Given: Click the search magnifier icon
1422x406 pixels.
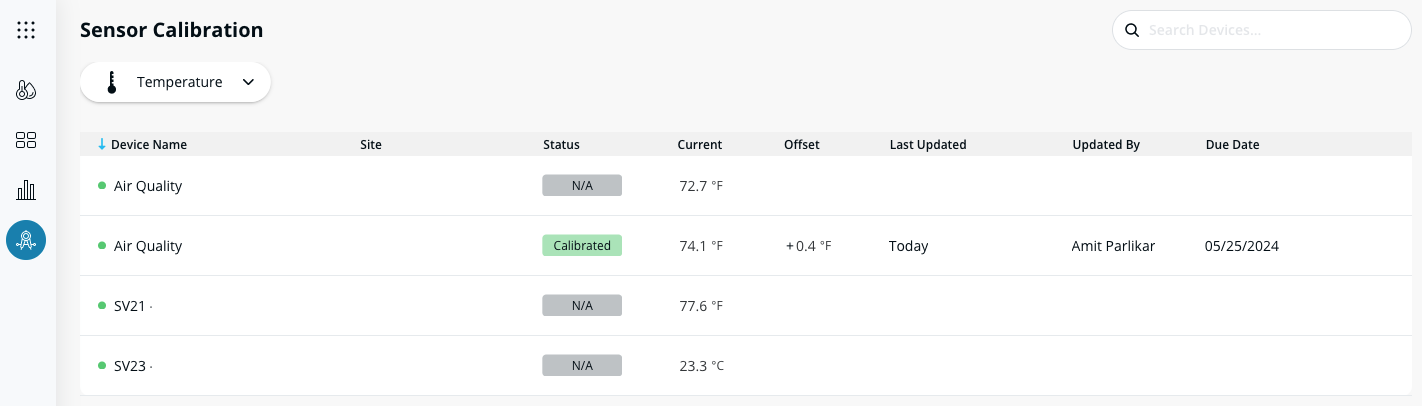Looking at the screenshot, I should point(1132,30).
